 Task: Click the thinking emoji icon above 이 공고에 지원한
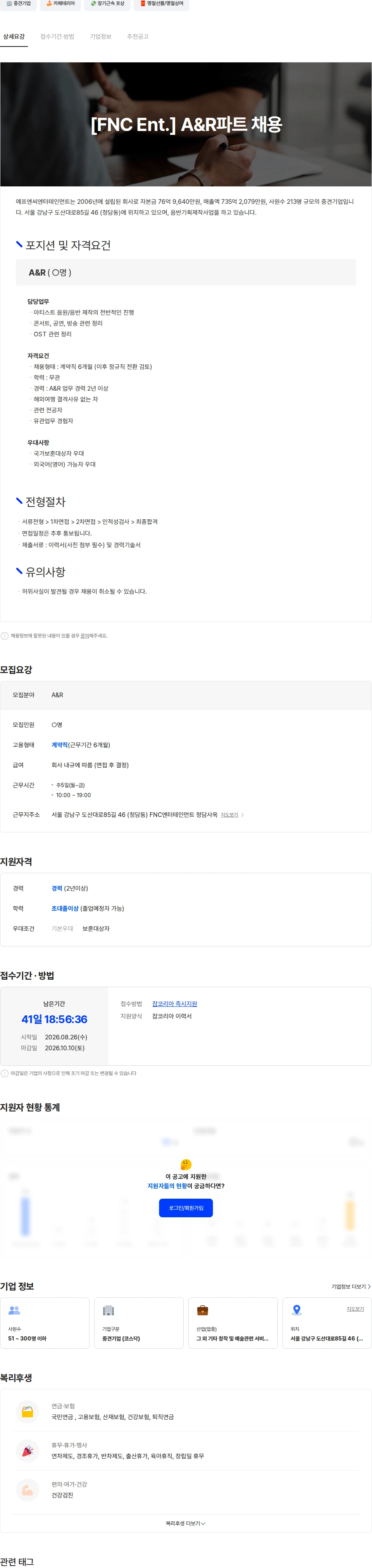186,1165
